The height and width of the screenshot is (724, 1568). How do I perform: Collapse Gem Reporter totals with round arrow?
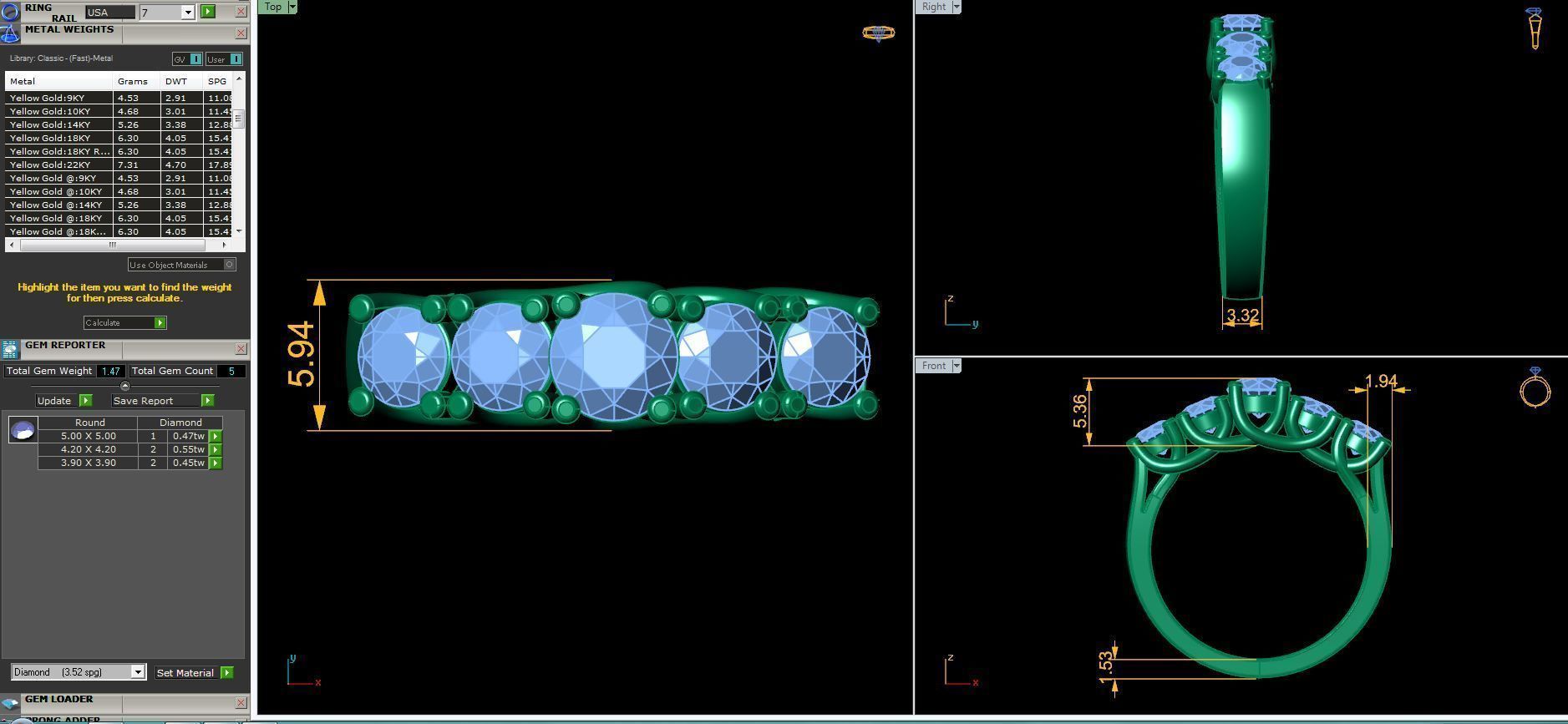125,386
